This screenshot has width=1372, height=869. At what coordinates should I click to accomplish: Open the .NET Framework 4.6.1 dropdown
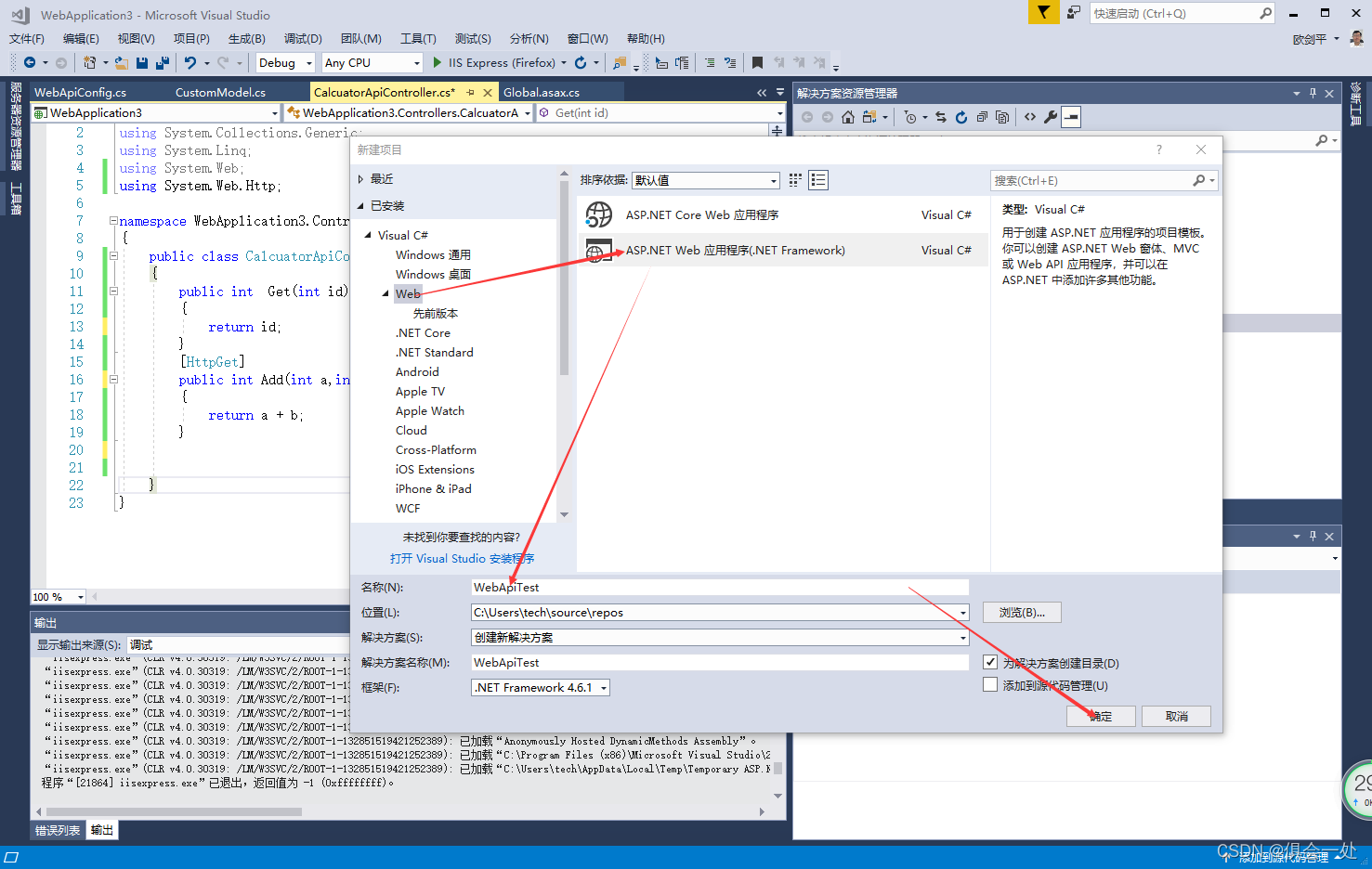click(x=601, y=687)
